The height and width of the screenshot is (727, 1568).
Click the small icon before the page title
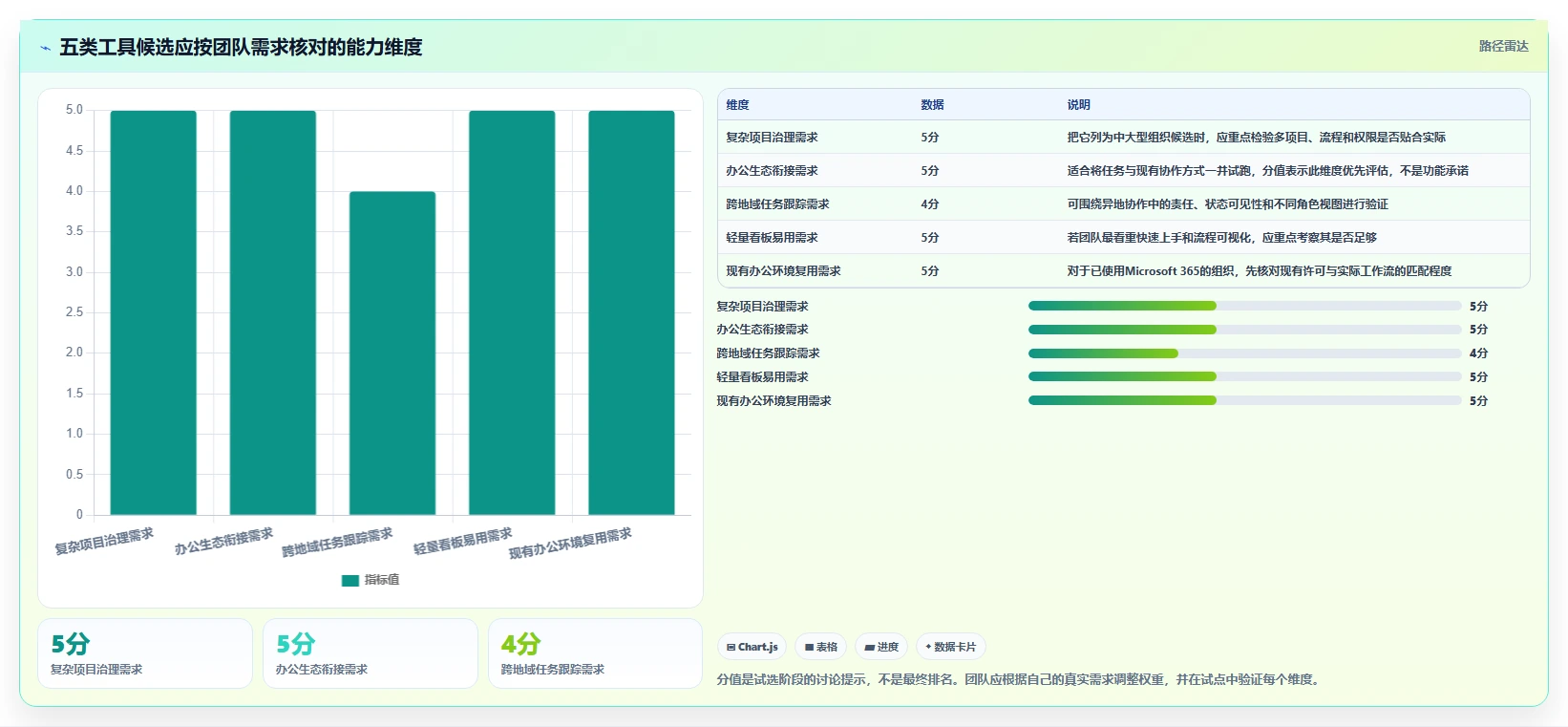point(45,48)
